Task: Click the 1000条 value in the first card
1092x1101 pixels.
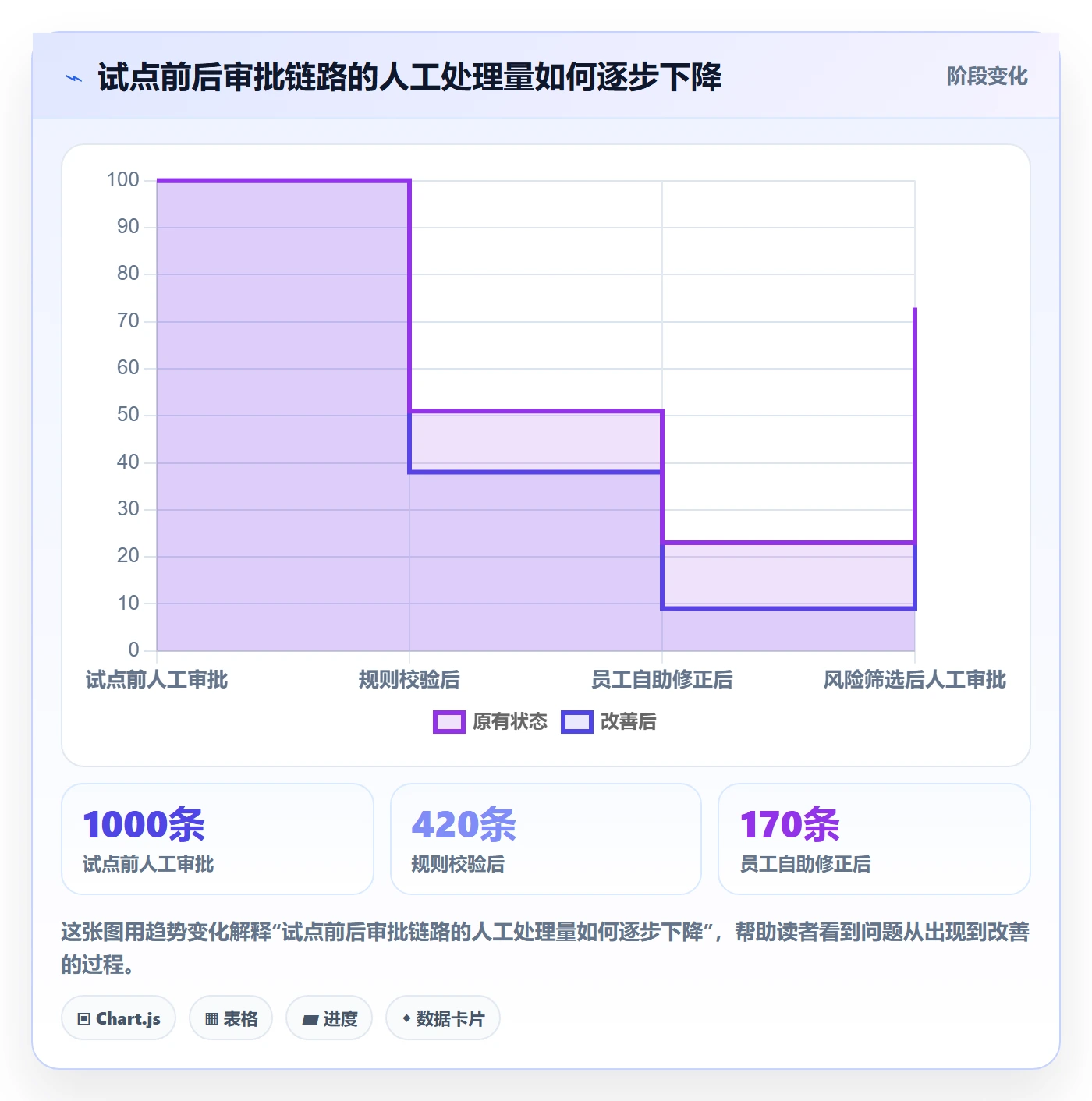Action: (x=144, y=825)
